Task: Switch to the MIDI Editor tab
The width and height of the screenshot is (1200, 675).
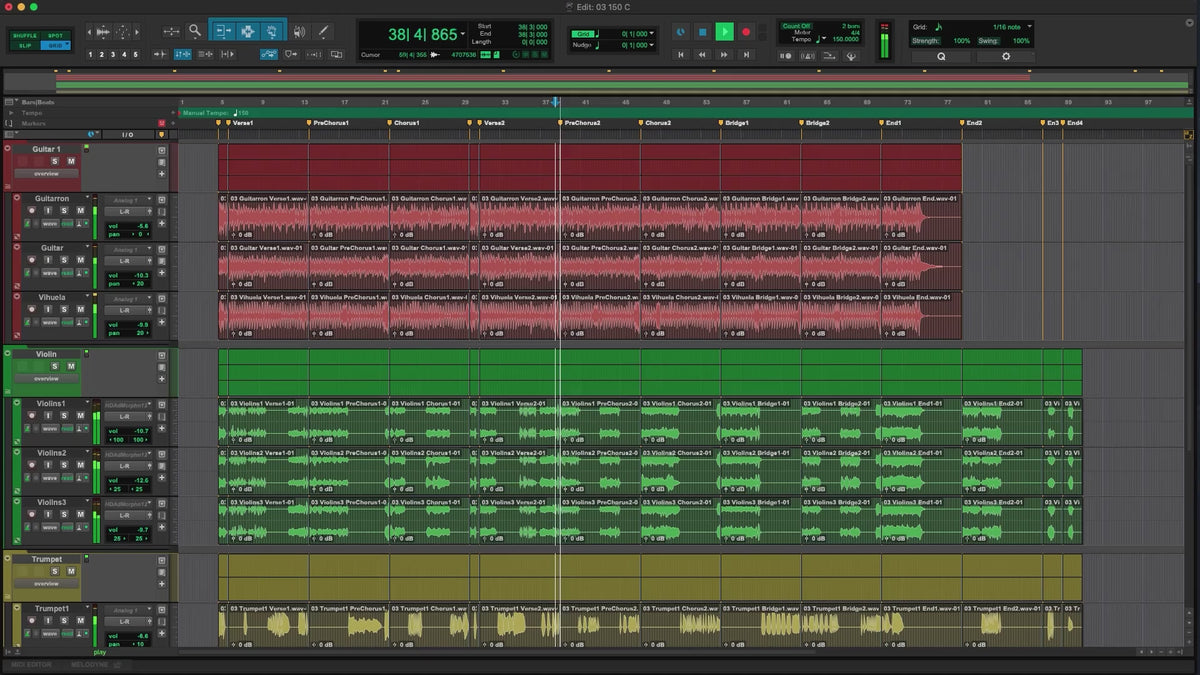Action: tap(32, 664)
